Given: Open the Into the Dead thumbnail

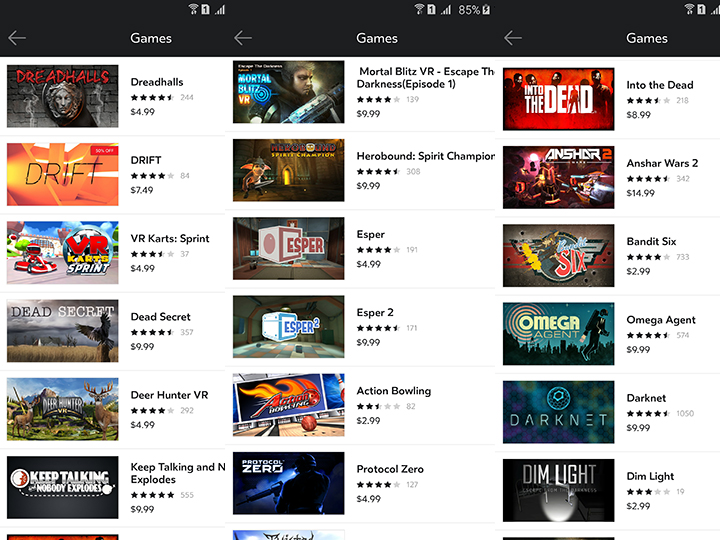Looking at the screenshot, I should [558, 99].
